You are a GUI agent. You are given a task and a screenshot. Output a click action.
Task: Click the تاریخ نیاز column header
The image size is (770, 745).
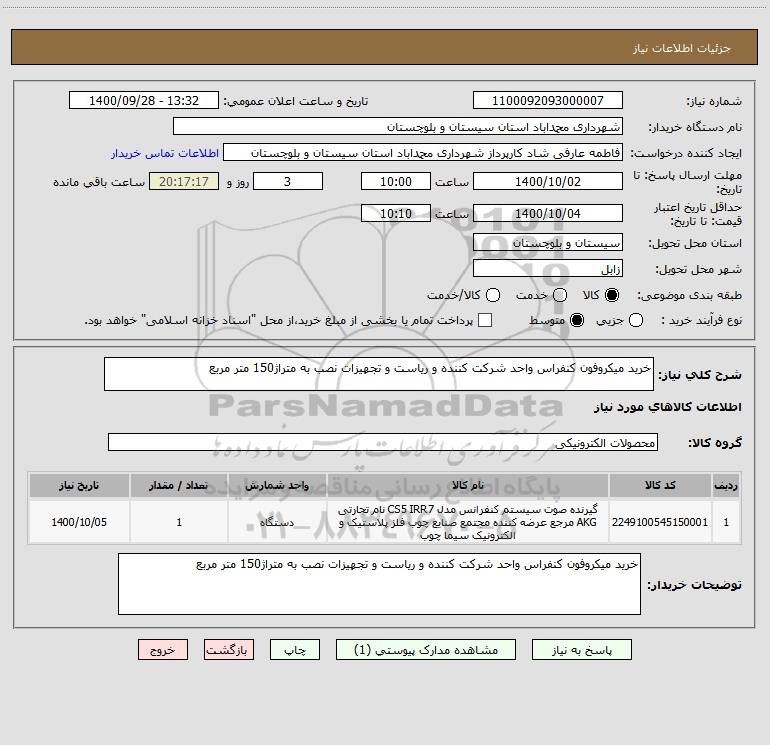pos(79,485)
